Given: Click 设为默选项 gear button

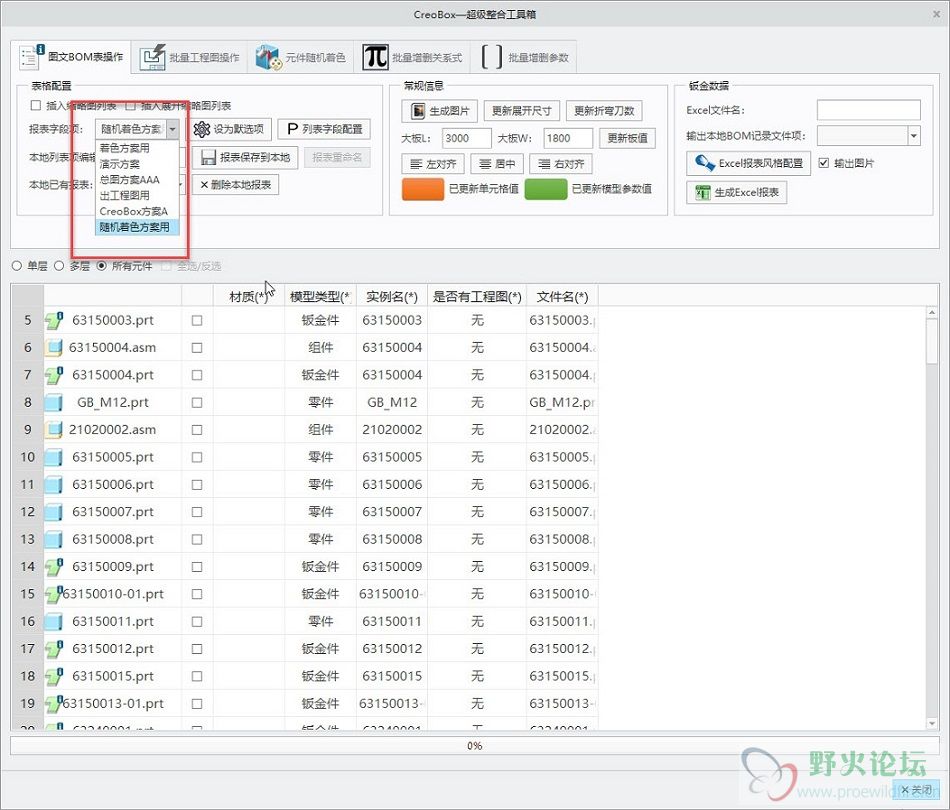Looking at the screenshot, I should click(x=229, y=129).
